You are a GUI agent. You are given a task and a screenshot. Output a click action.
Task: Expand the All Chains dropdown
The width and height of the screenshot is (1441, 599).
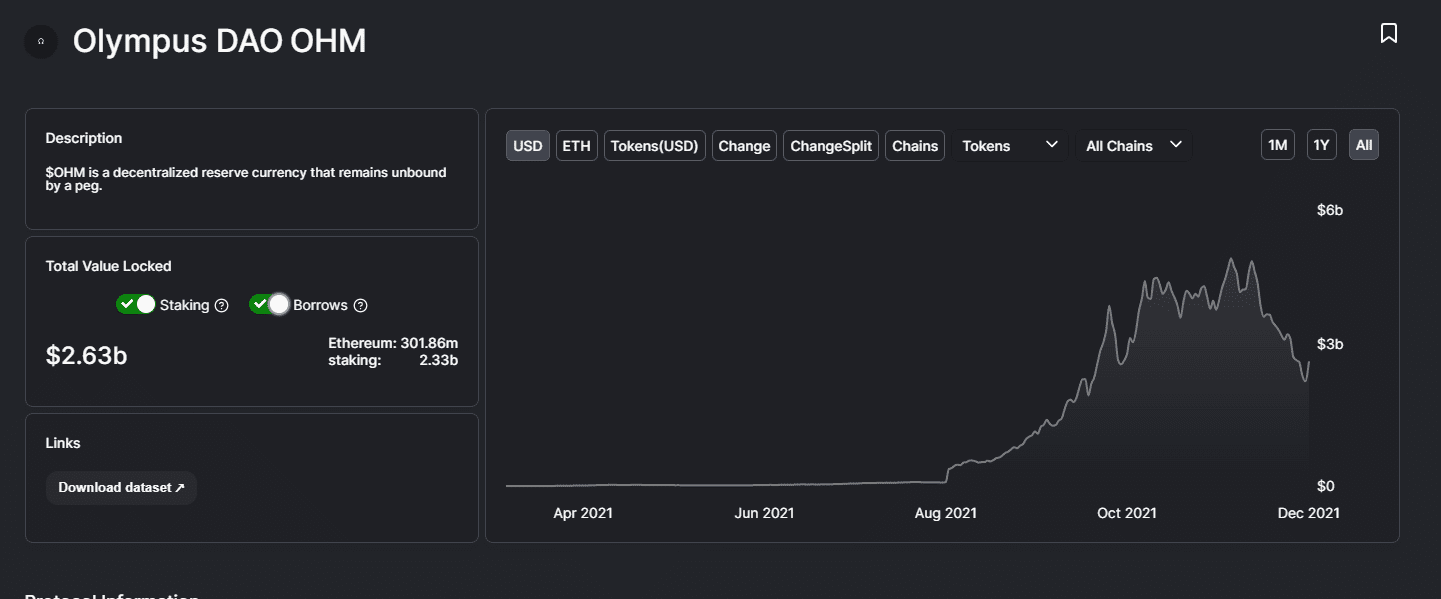(1133, 145)
